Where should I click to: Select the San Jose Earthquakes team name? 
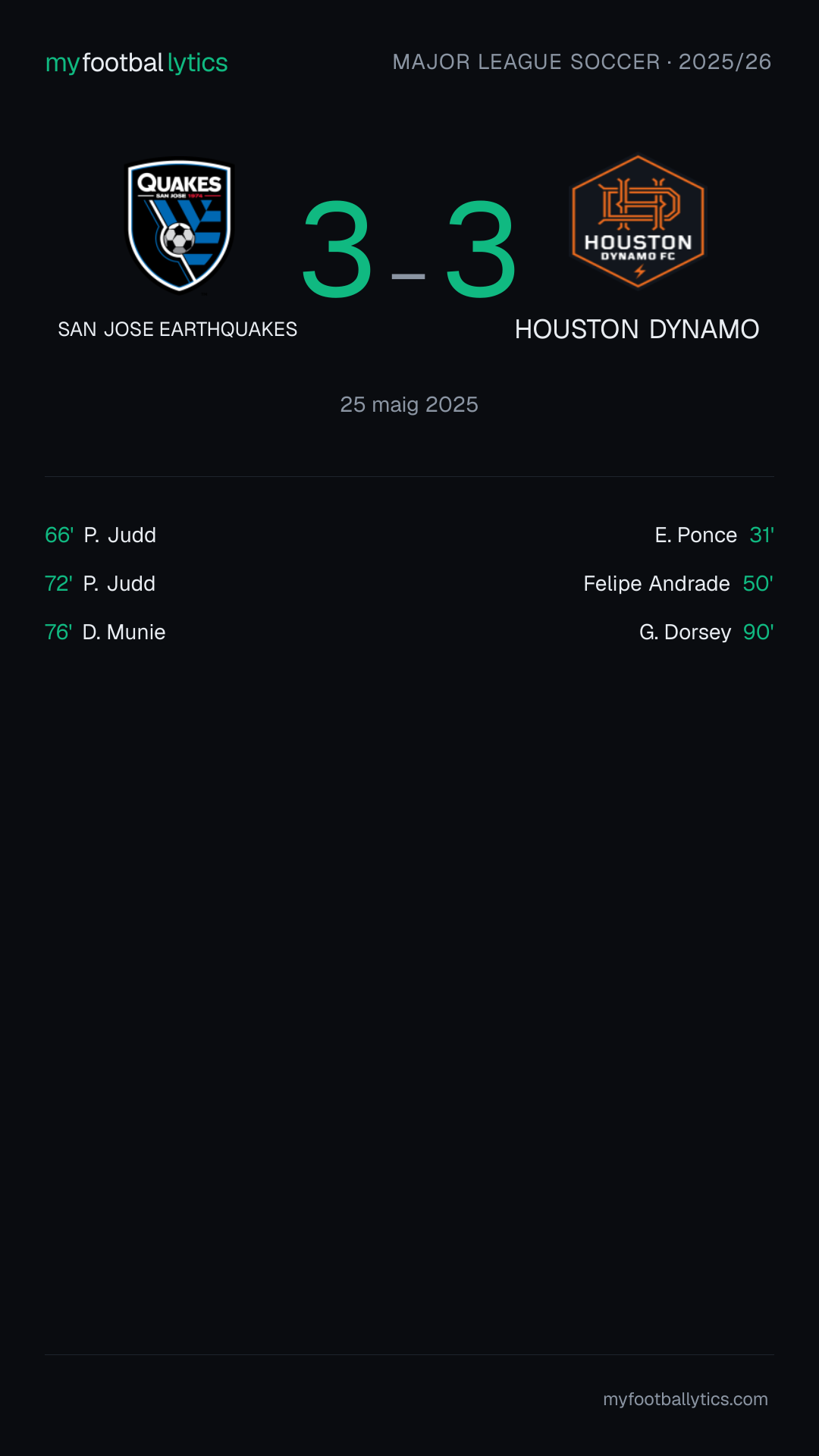click(x=177, y=329)
